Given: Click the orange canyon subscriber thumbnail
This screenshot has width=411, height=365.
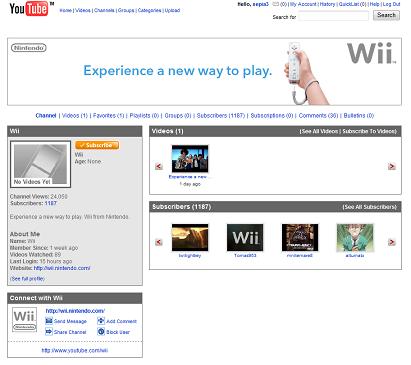Looking at the screenshot, I should pyautogui.click(x=190, y=237).
